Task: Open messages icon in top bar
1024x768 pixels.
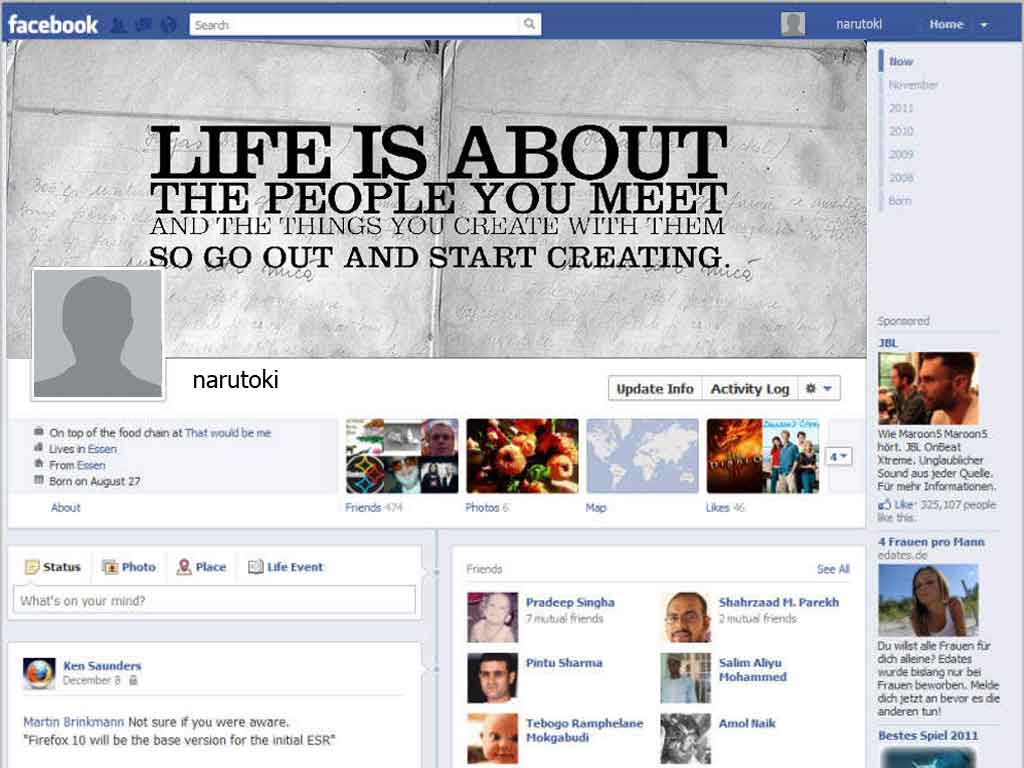Action: tap(143, 25)
